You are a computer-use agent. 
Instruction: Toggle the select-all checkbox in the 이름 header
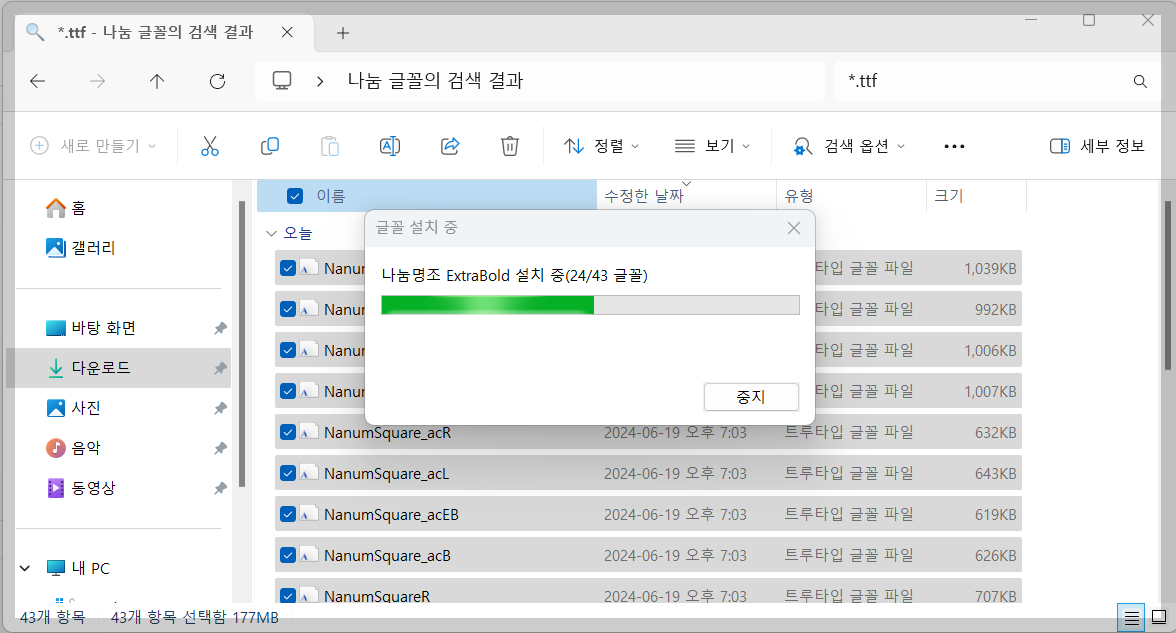(x=294, y=195)
